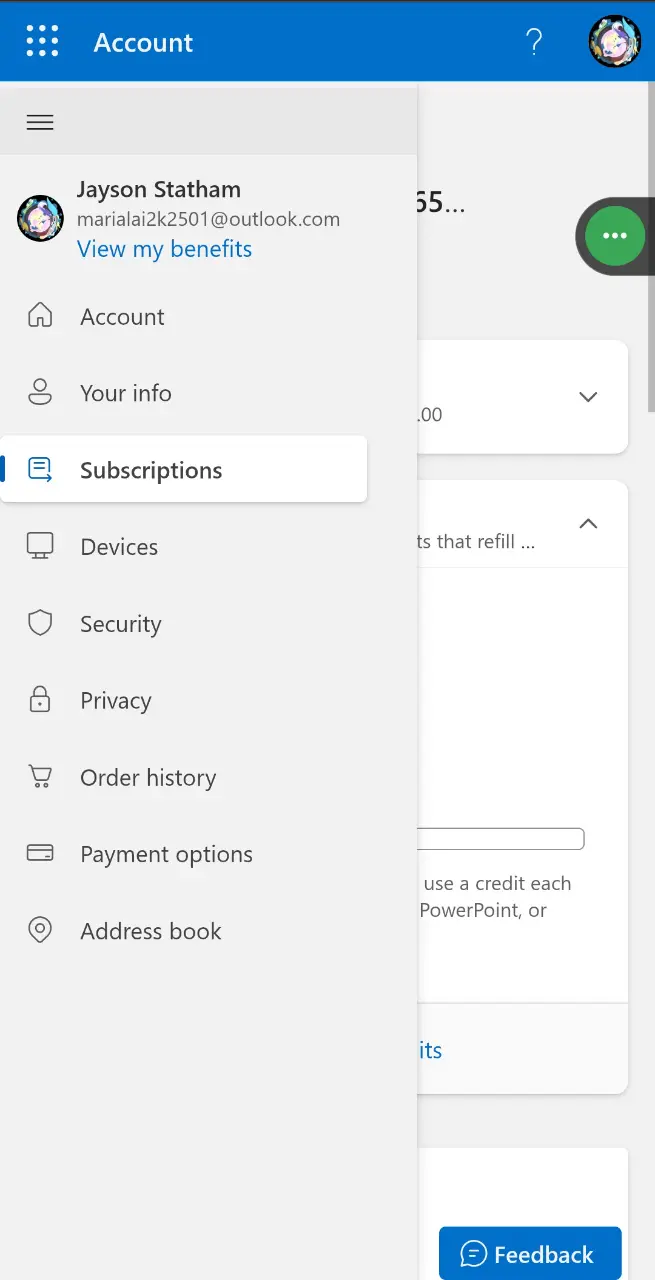Open the Microsoft app launcher grid
The height and width of the screenshot is (1280, 655).
tap(42, 42)
